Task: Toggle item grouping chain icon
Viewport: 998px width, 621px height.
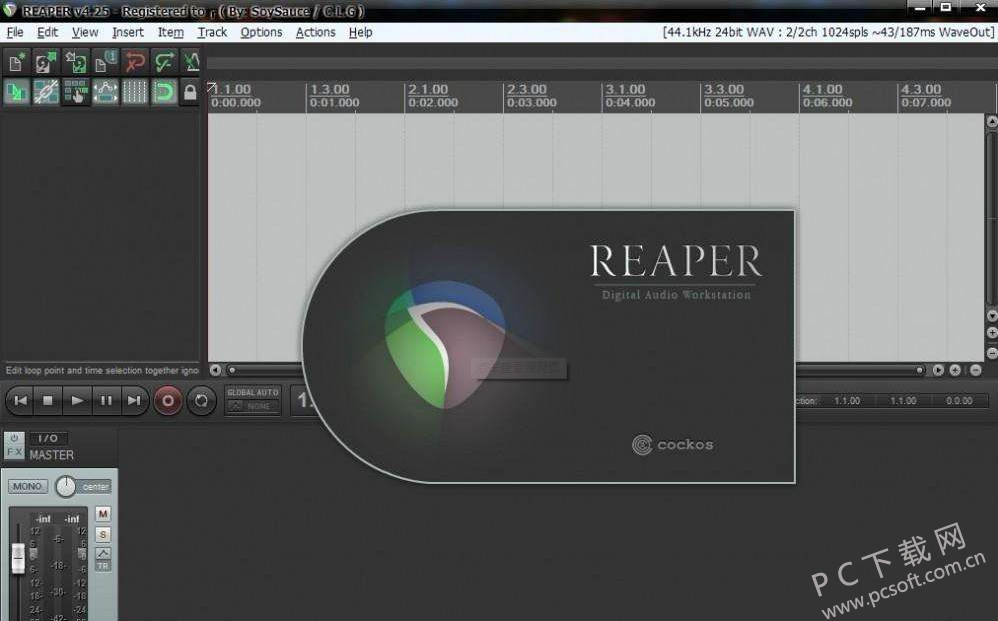Action: point(46,92)
